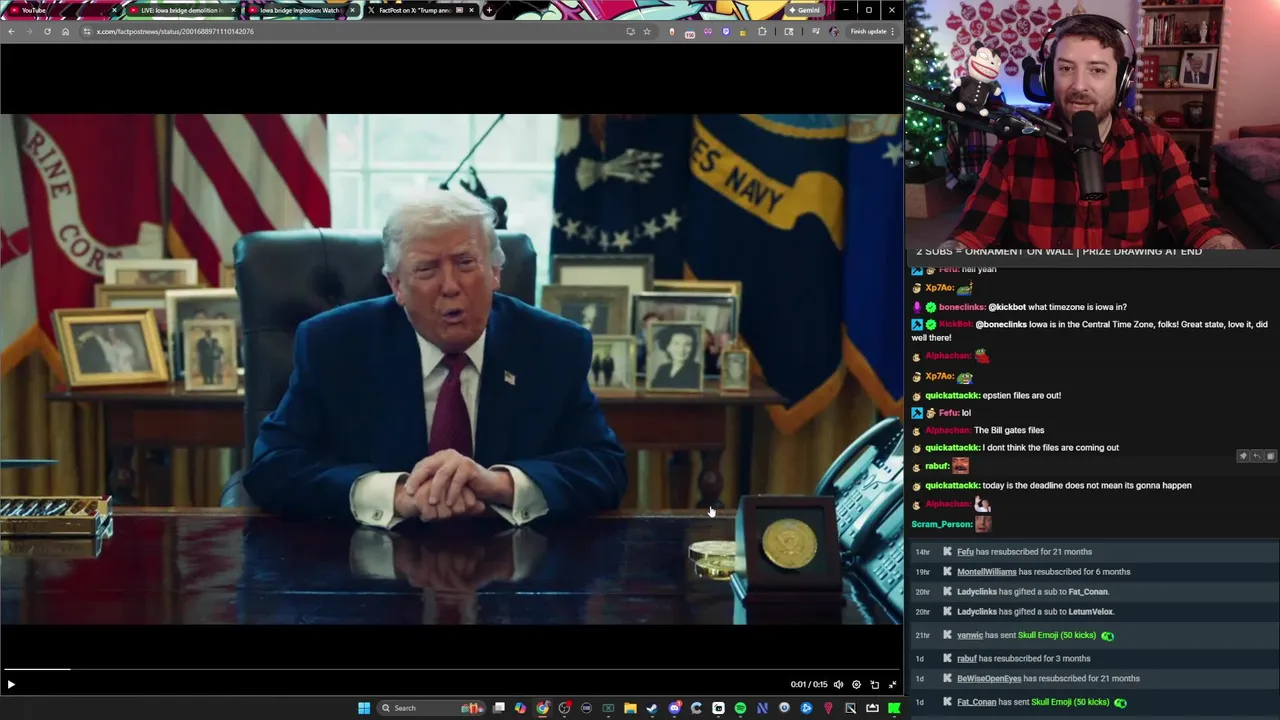Close the YouTube tab

point(115,10)
